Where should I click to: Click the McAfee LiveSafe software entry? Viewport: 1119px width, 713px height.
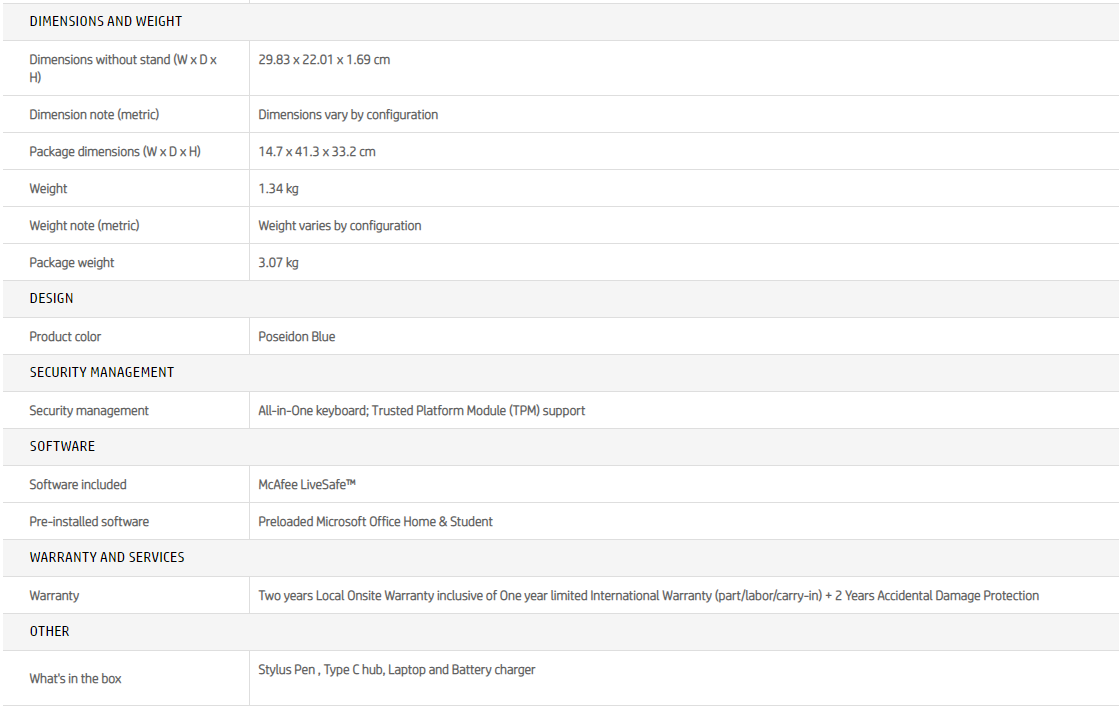(307, 485)
